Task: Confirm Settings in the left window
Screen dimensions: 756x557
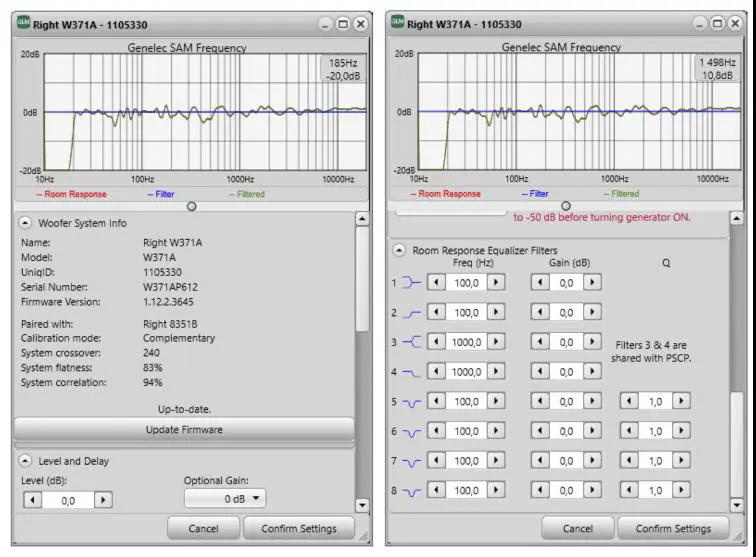Action: [299, 529]
